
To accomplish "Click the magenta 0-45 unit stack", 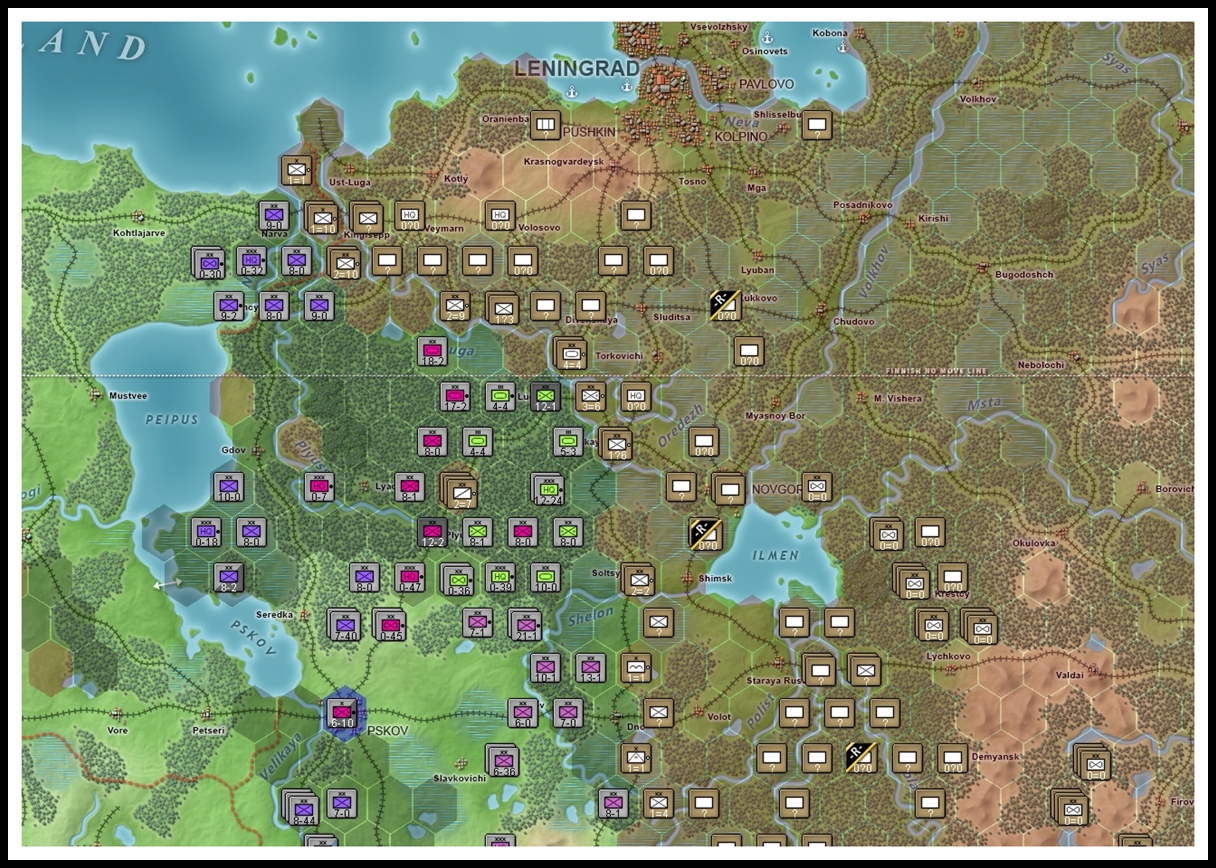I will coord(389,625).
